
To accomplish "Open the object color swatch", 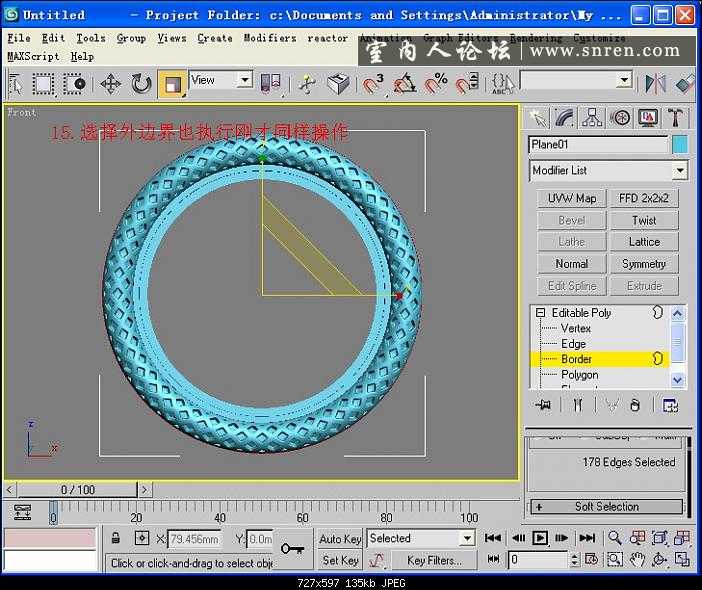I will tap(680, 145).
